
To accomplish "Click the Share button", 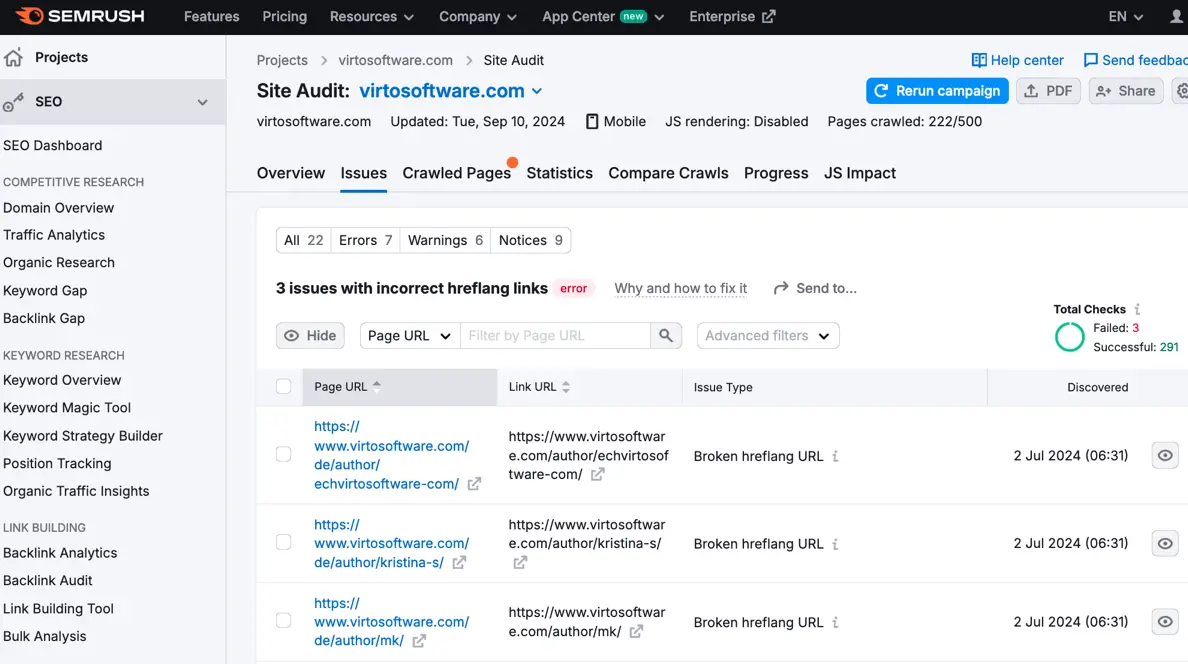I will [1126, 91].
